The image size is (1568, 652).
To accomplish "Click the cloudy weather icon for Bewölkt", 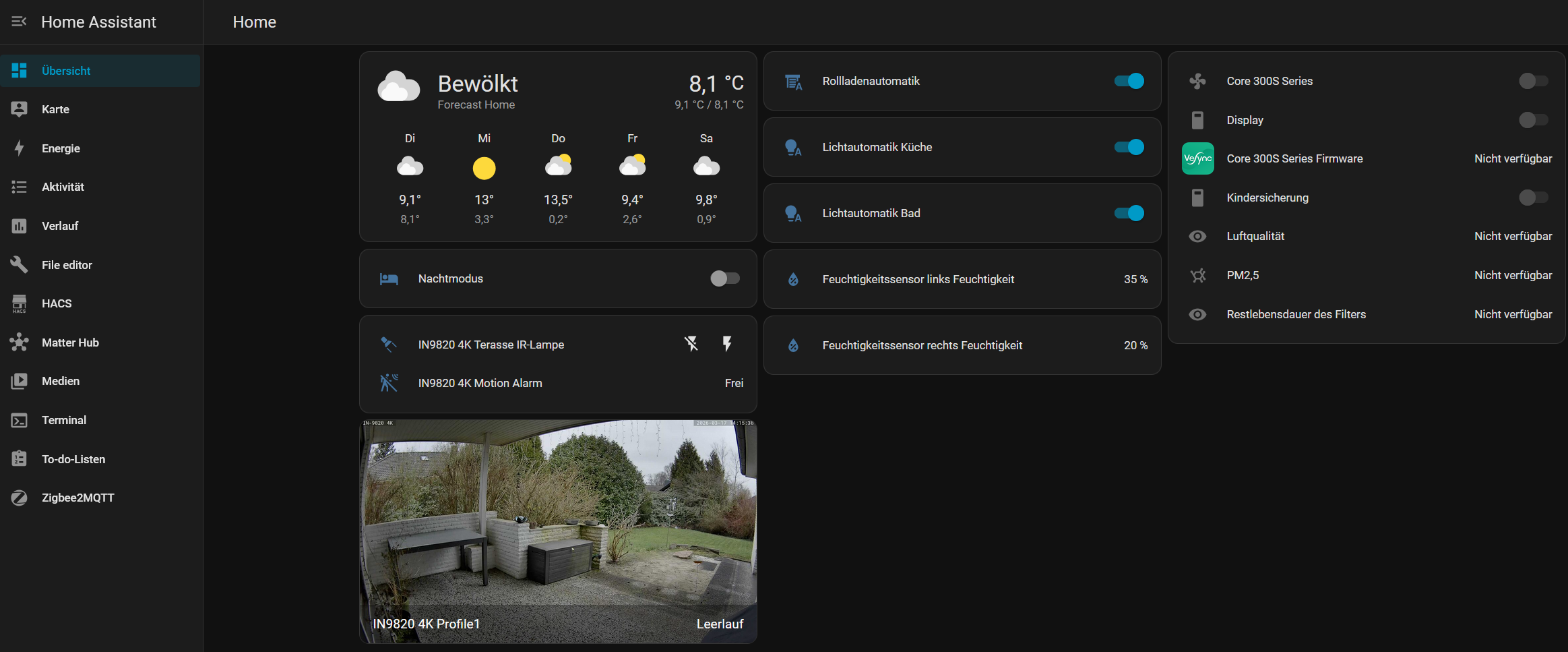I will 399,88.
